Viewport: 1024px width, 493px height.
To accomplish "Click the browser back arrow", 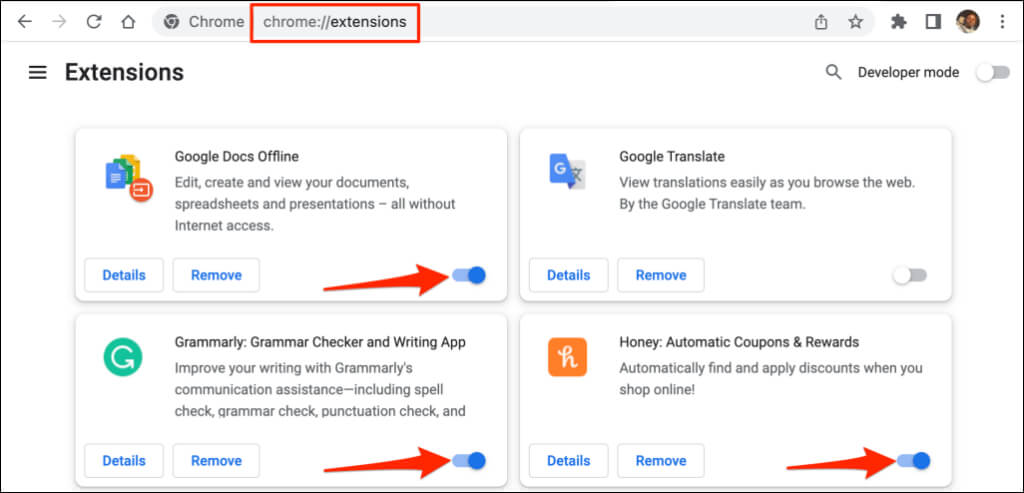I will click(24, 21).
